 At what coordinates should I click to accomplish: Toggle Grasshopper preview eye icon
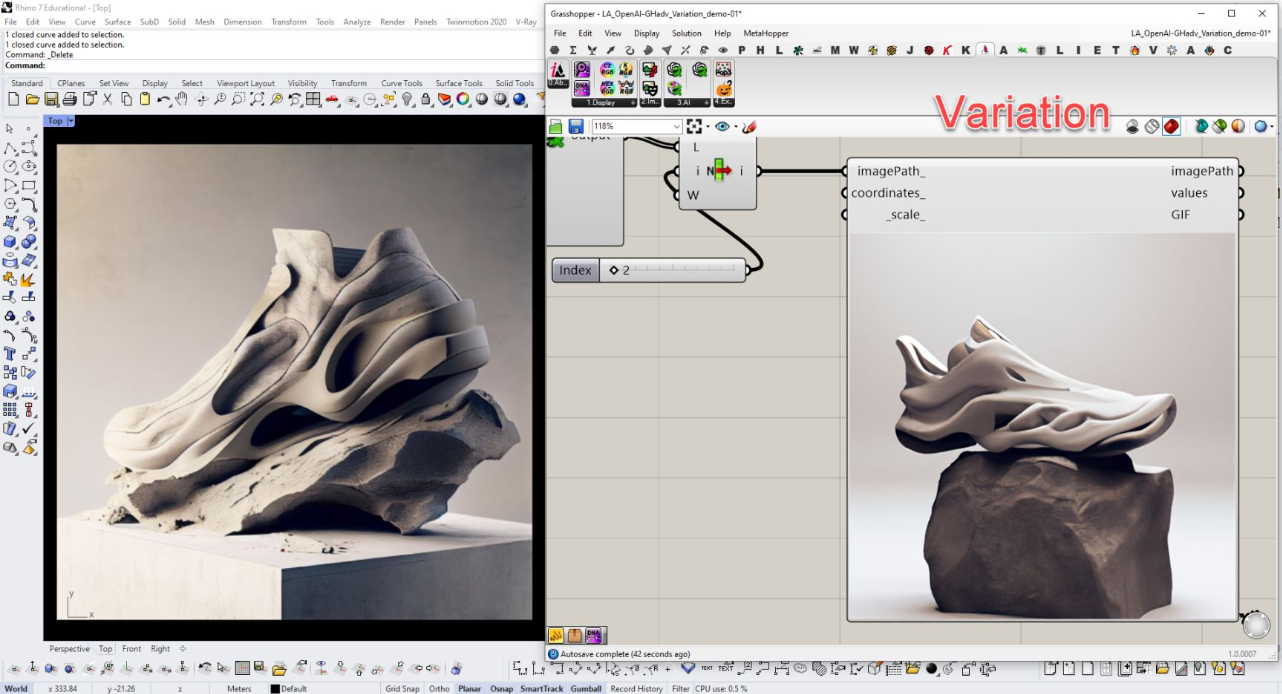tap(722, 127)
